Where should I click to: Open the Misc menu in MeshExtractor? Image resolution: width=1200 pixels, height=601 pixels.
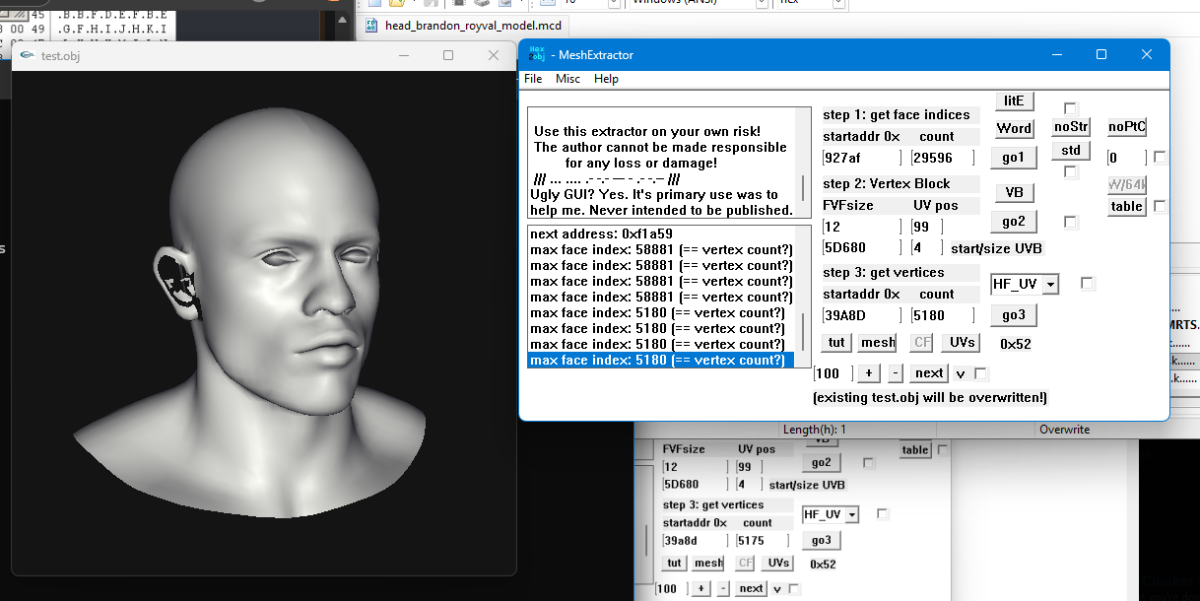[x=568, y=79]
